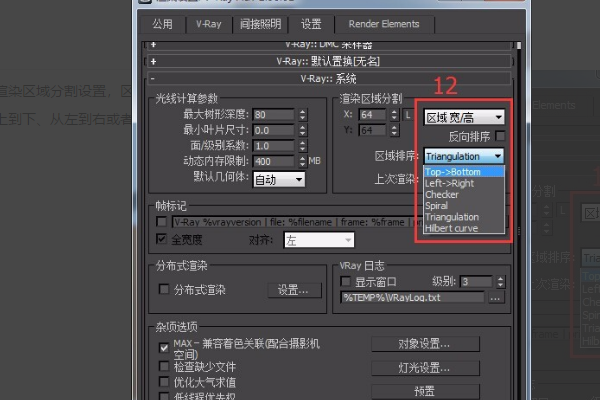Select the 间接照明 tab
The image size is (600, 400).
(x=260, y=24)
